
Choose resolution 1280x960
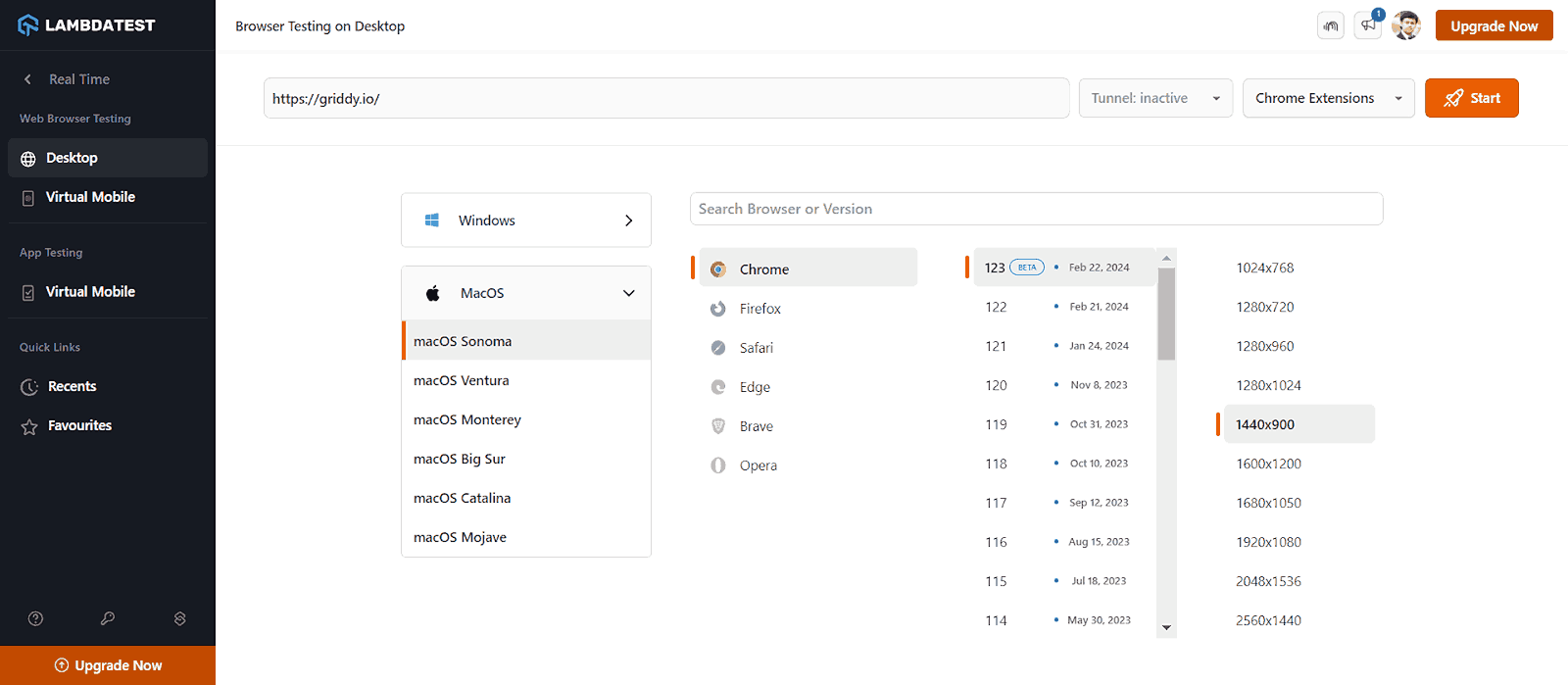(1265, 346)
